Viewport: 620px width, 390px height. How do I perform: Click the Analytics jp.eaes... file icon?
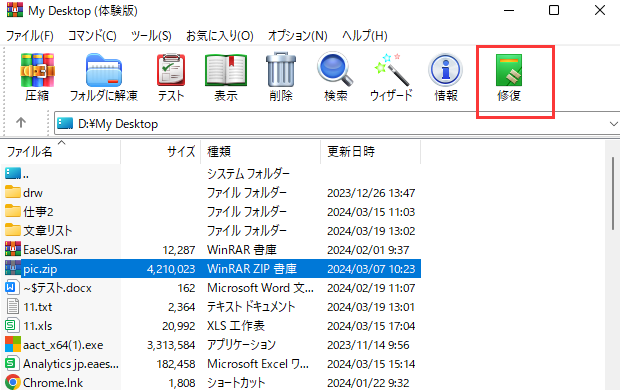[12, 363]
